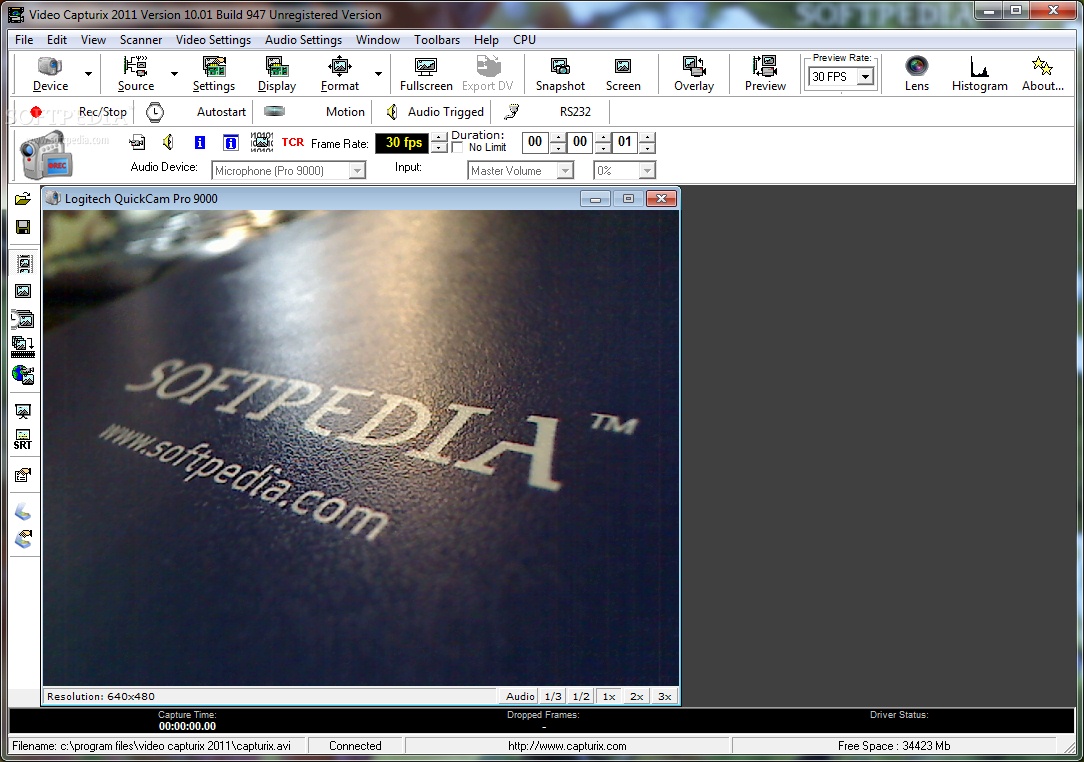This screenshot has width=1084, height=762.
Task: Select the Source toolbar icon
Action: click(x=136, y=74)
